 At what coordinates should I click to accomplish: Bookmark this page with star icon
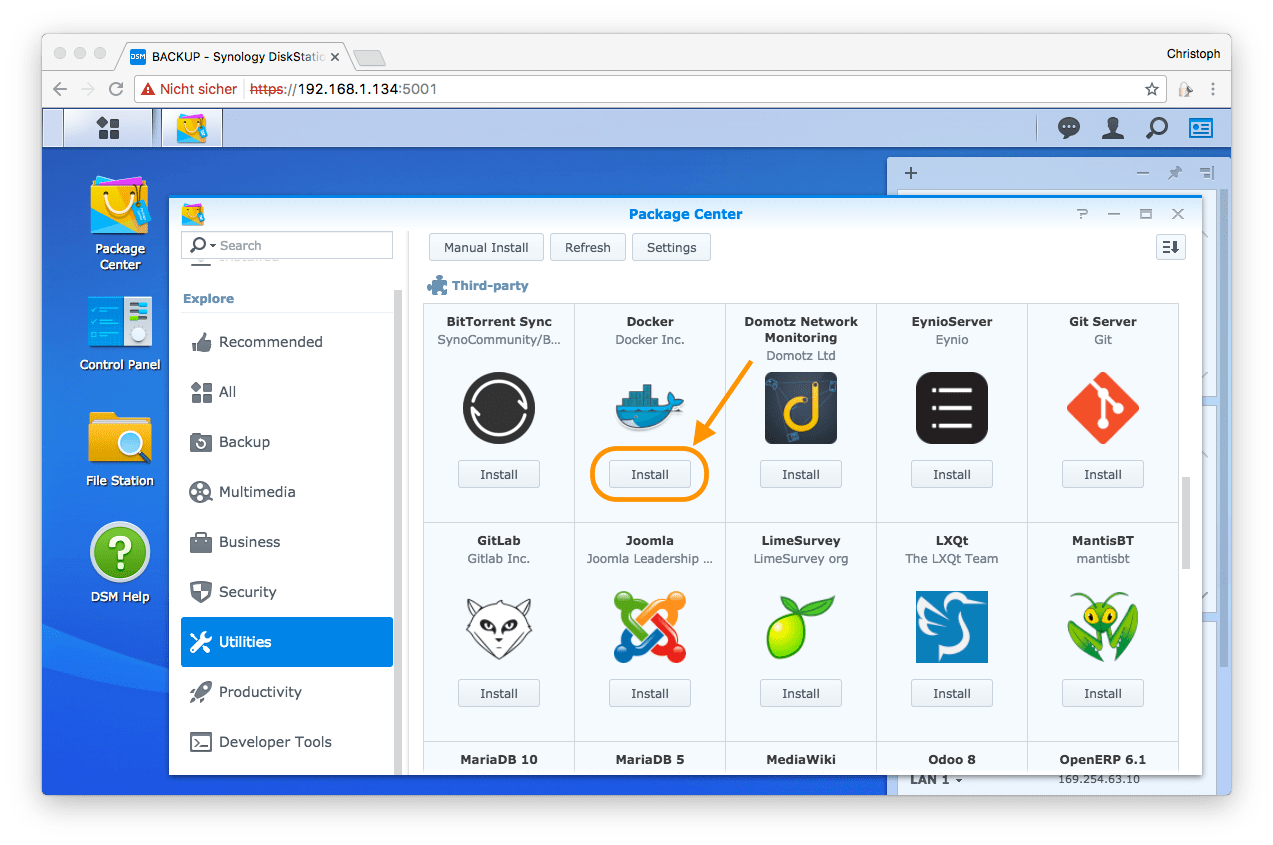1152,89
